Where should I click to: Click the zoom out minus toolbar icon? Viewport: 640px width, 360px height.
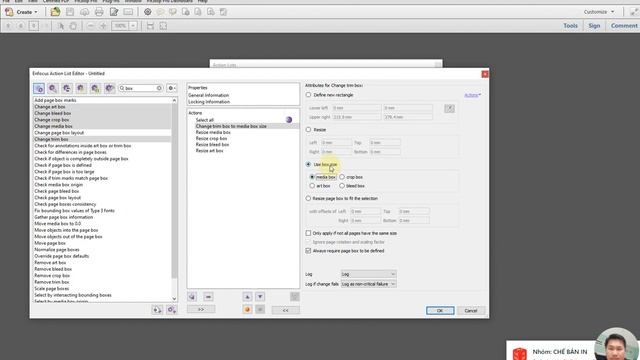click(x=91, y=26)
